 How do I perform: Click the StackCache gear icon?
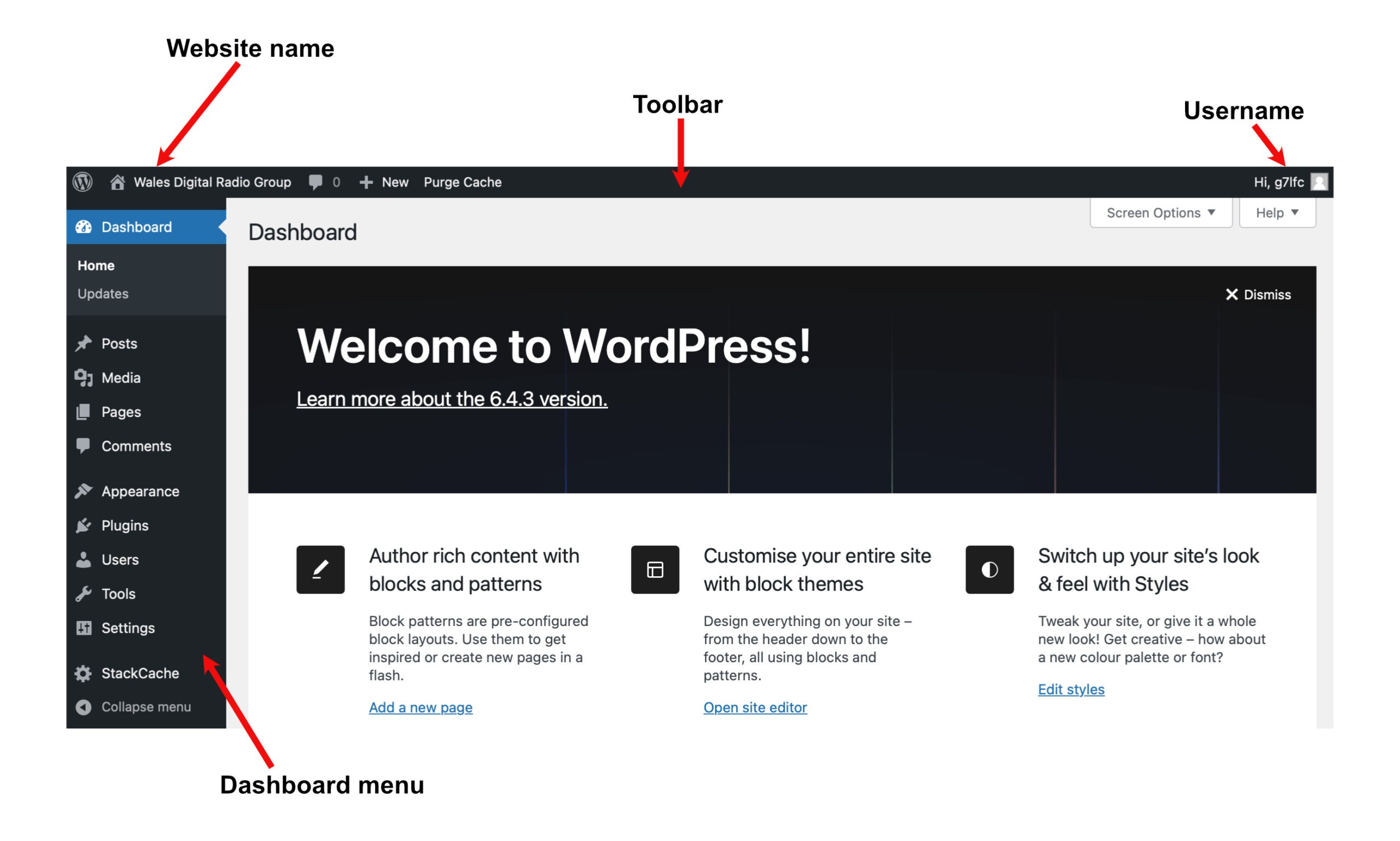tap(83, 673)
